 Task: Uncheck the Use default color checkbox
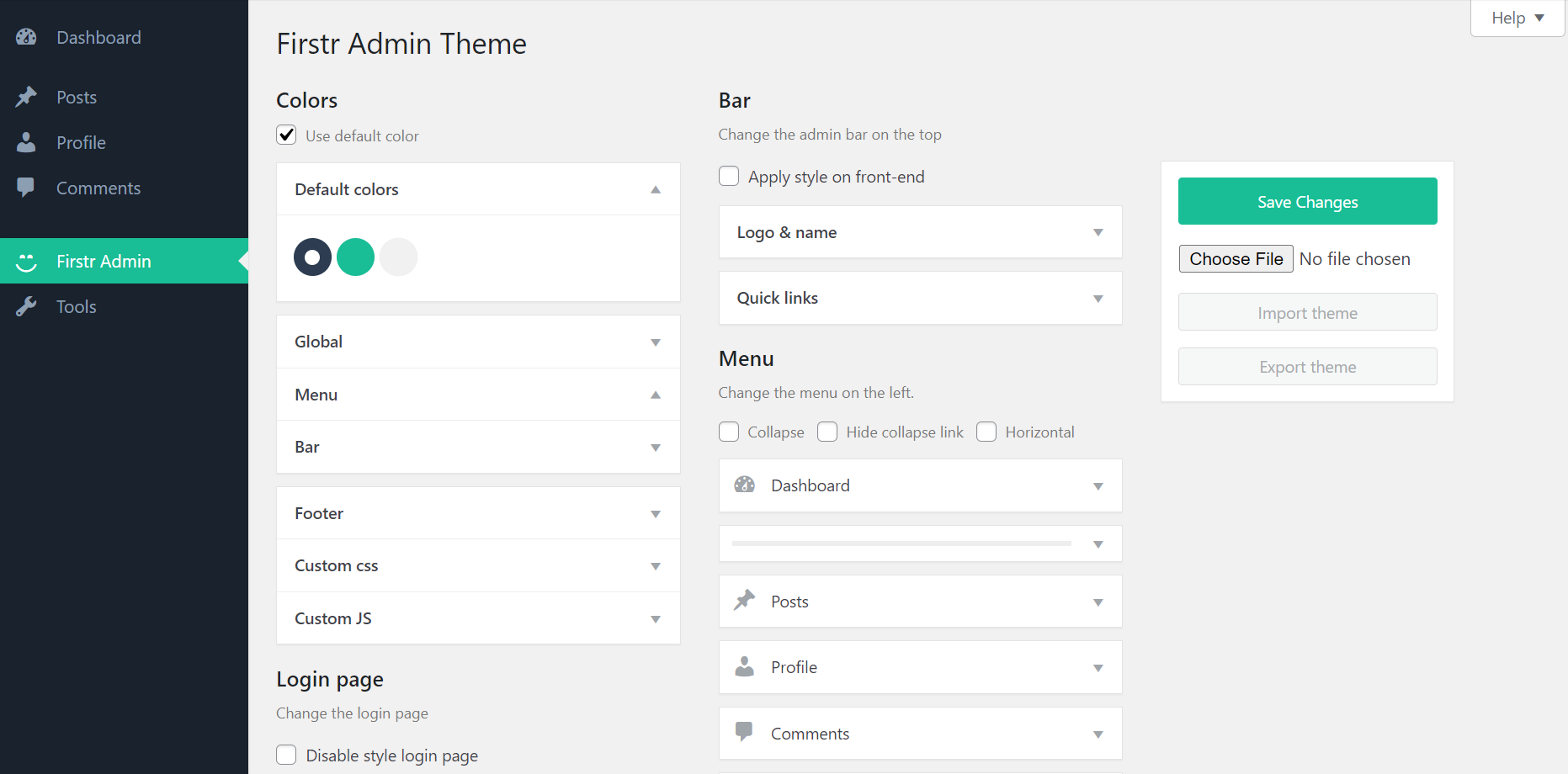pos(286,135)
